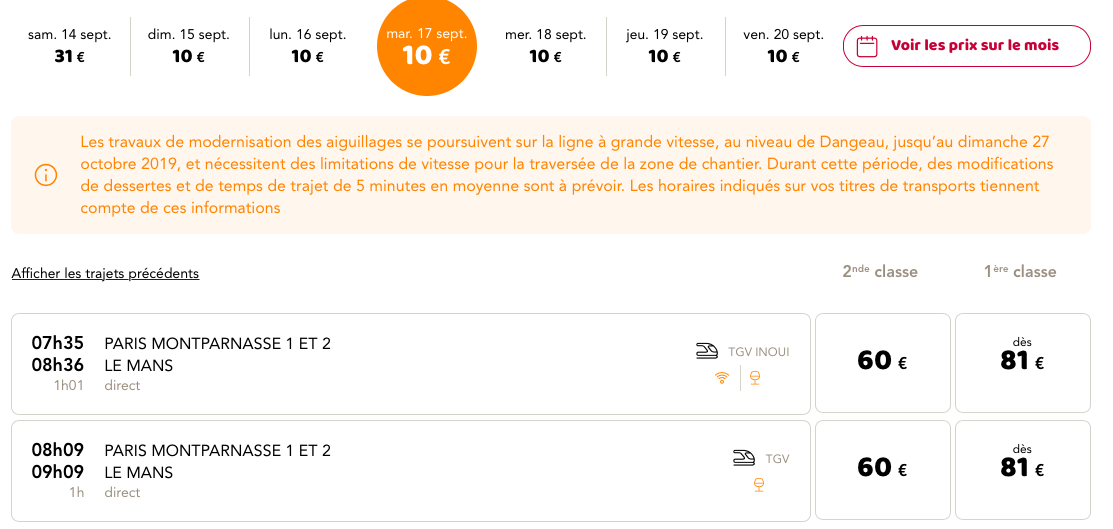Choose 60 € second class for 07h35 train

(882, 363)
